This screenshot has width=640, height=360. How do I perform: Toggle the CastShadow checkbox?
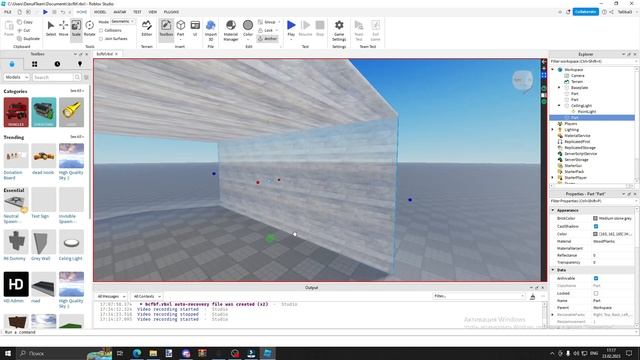(x=596, y=226)
